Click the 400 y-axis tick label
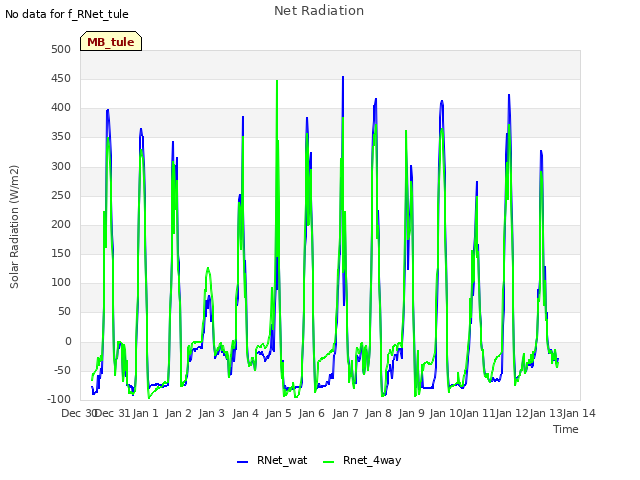Image resolution: width=640 pixels, height=480 pixels. (x=61, y=108)
